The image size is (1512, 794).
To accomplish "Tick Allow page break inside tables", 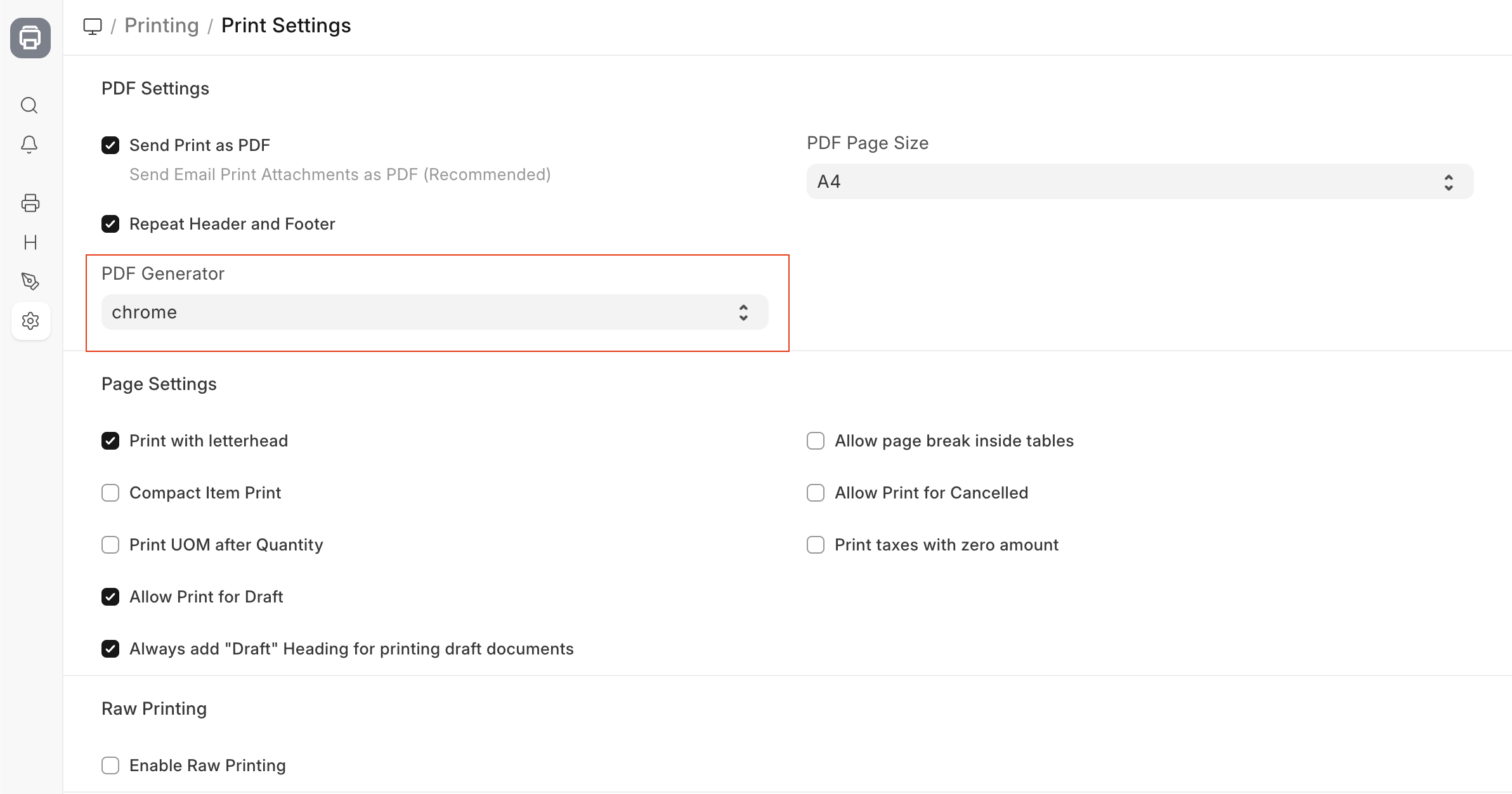I will click(816, 441).
